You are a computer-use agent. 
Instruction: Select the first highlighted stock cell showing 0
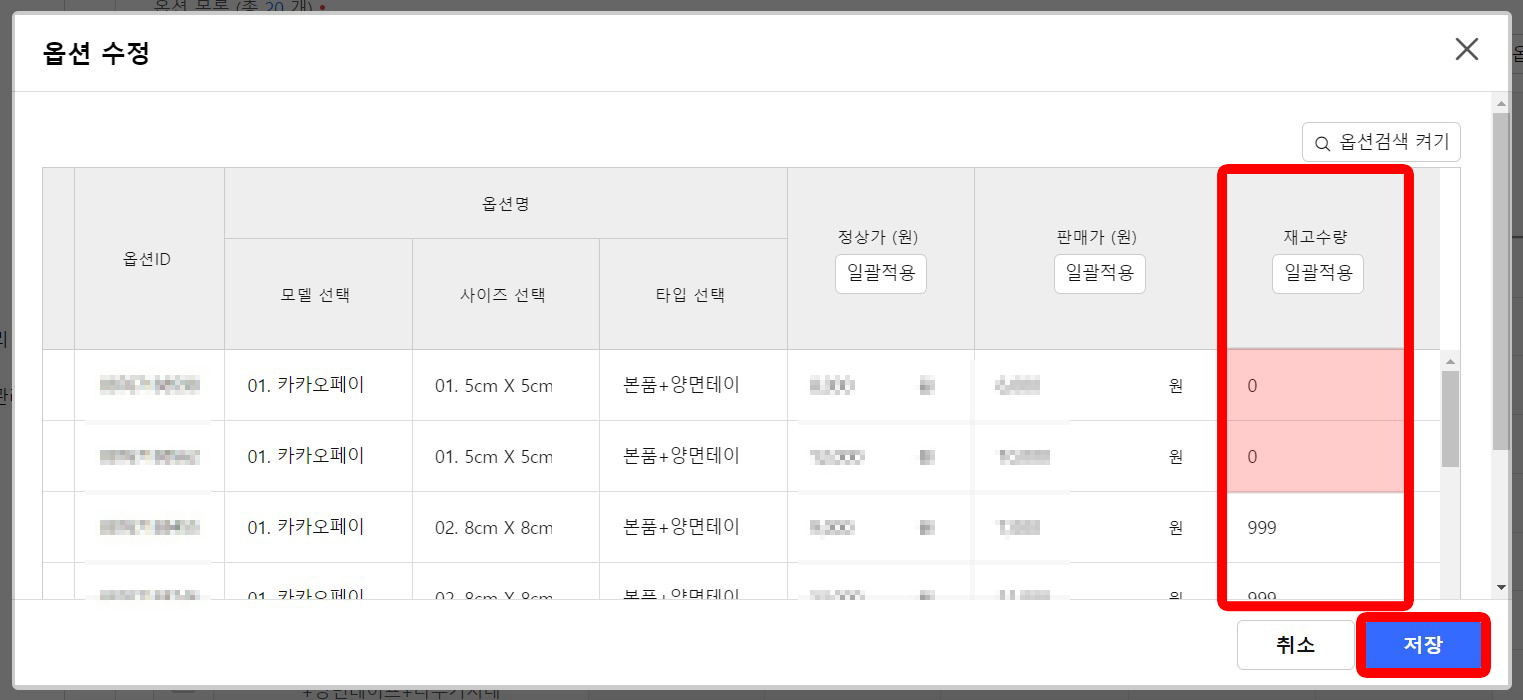(1316, 385)
